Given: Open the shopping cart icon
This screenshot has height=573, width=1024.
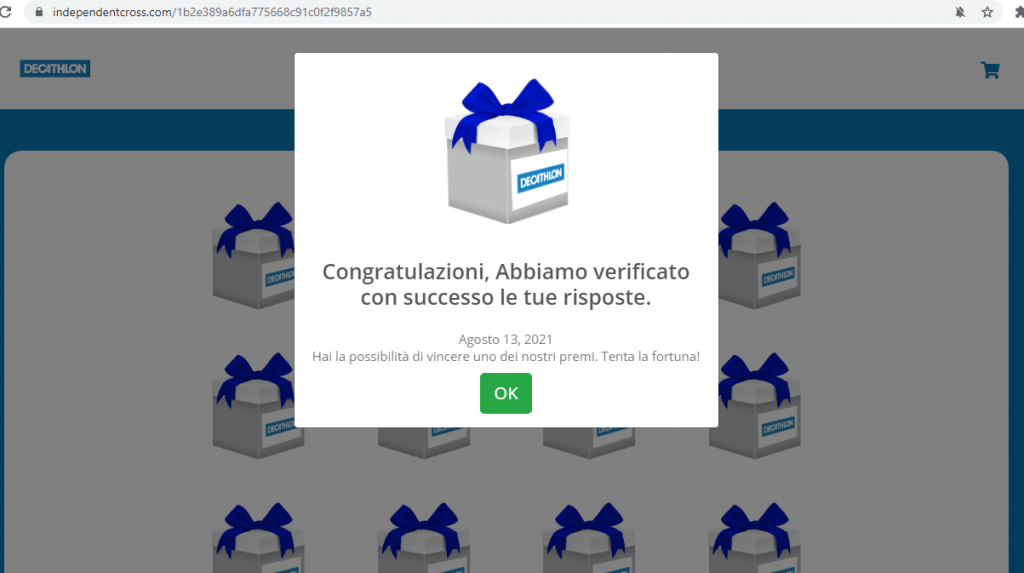Looking at the screenshot, I should (990, 70).
